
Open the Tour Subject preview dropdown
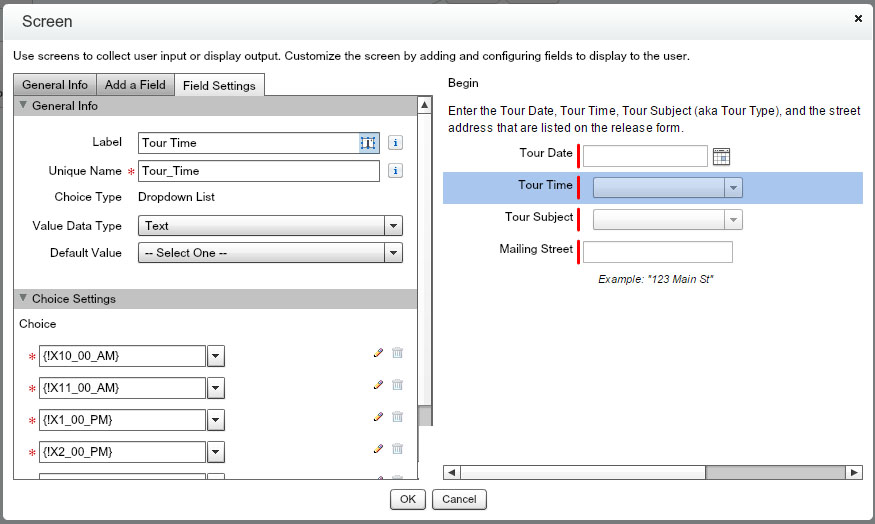(667, 219)
